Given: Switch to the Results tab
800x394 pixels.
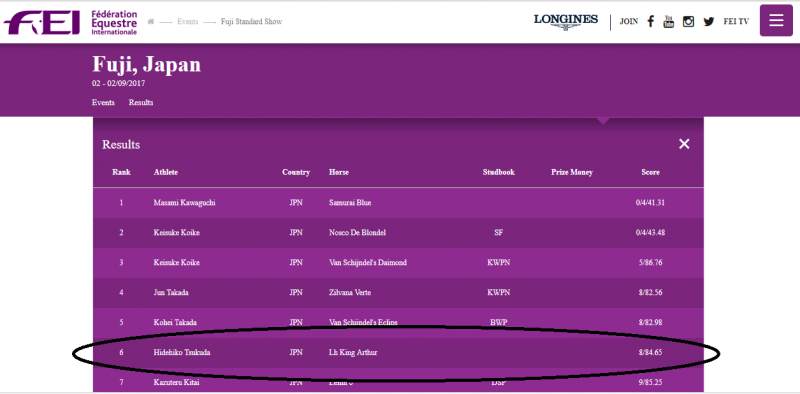Looking at the screenshot, I should [x=141, y=103].
